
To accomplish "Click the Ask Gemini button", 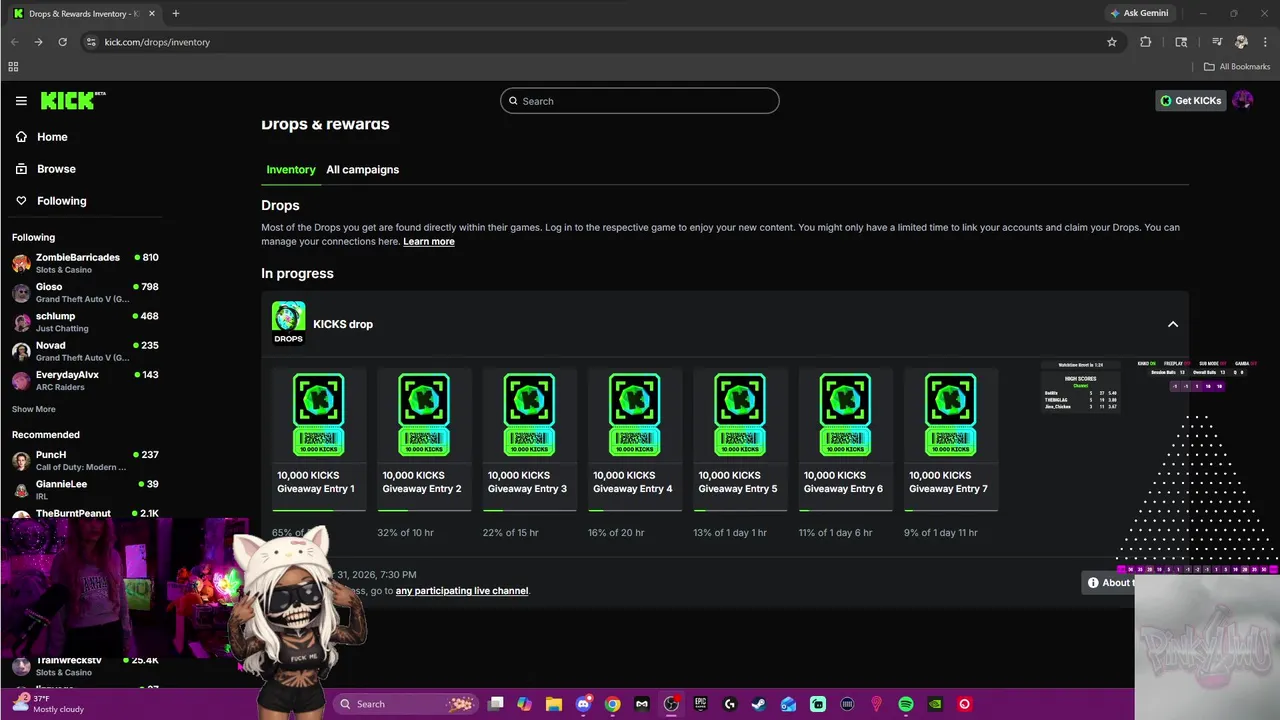I will coord(1139,13).
